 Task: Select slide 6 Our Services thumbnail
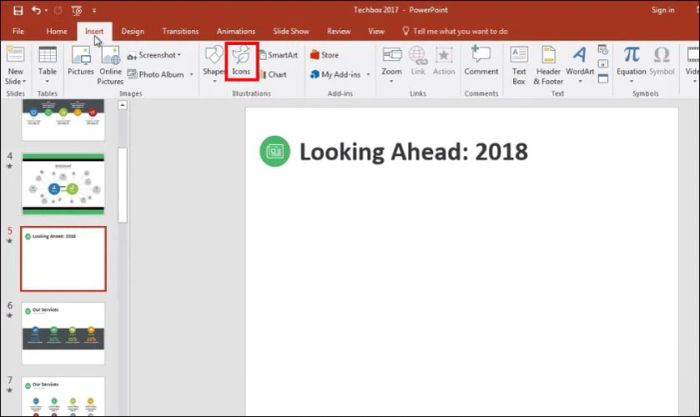click(63, 334)
